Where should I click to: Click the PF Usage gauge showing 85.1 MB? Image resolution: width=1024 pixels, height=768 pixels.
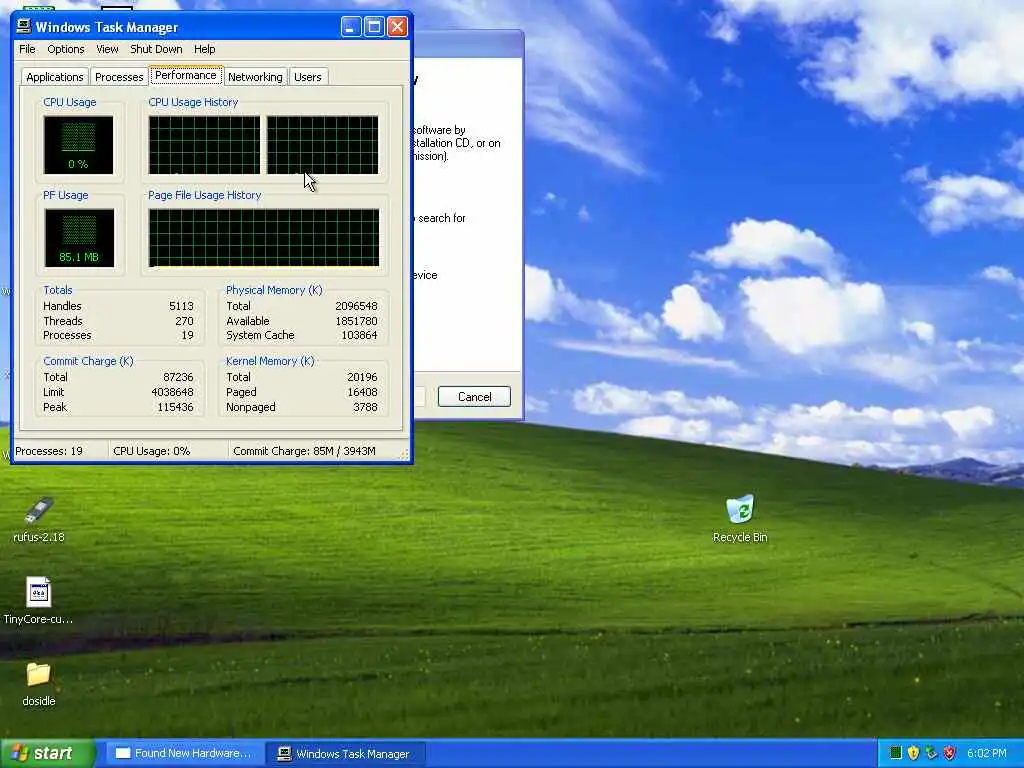79,238
